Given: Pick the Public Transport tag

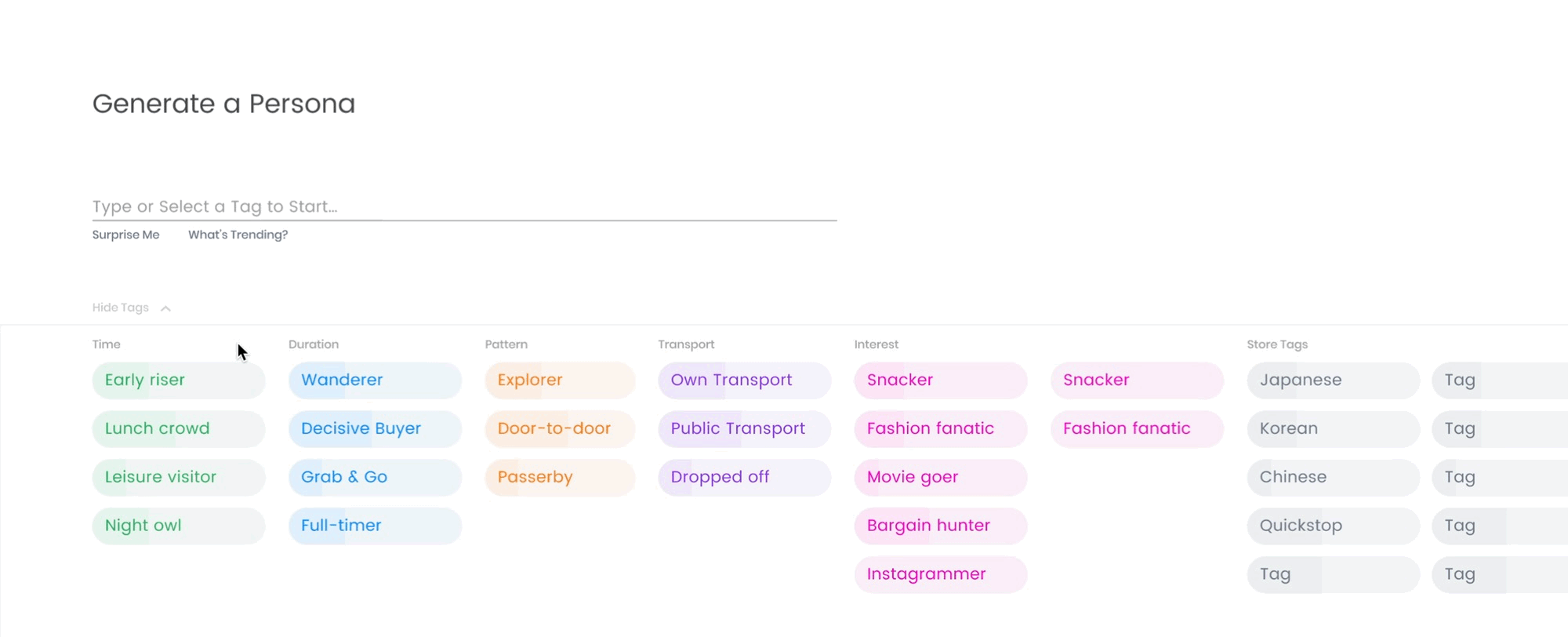Looking at the screenshot, I should (x=744, y=429).
